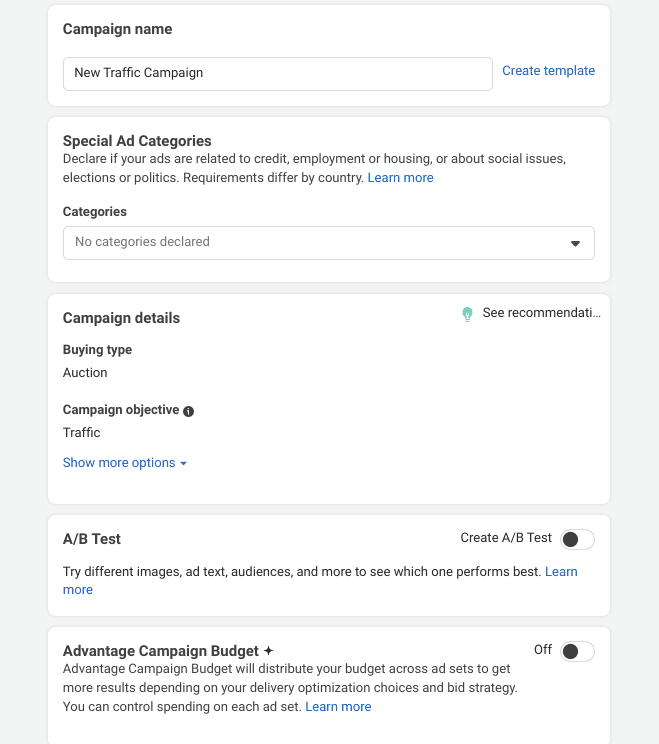Open See recommendations panel

[x=541, y=313]
